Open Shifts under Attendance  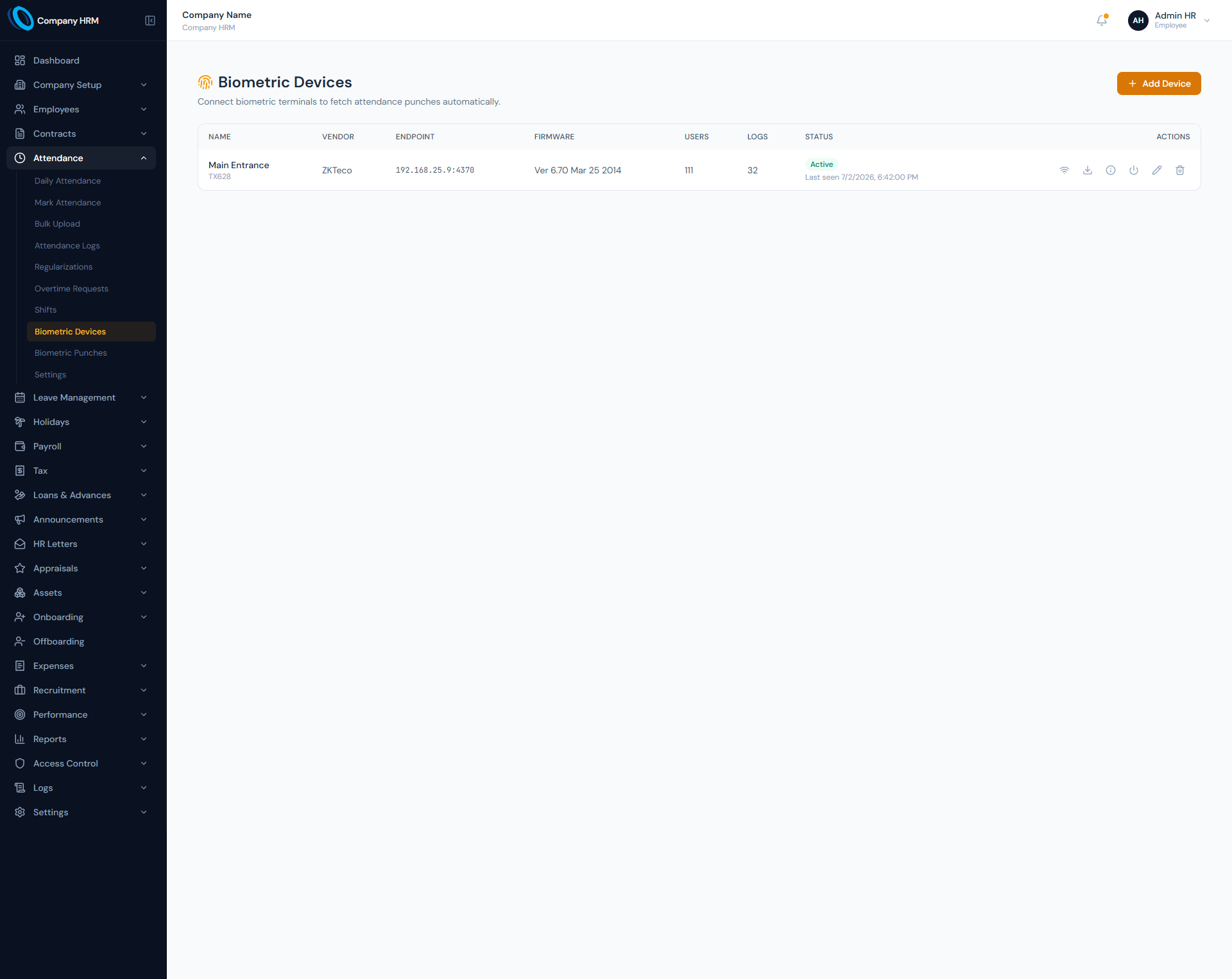coord(91,310)
